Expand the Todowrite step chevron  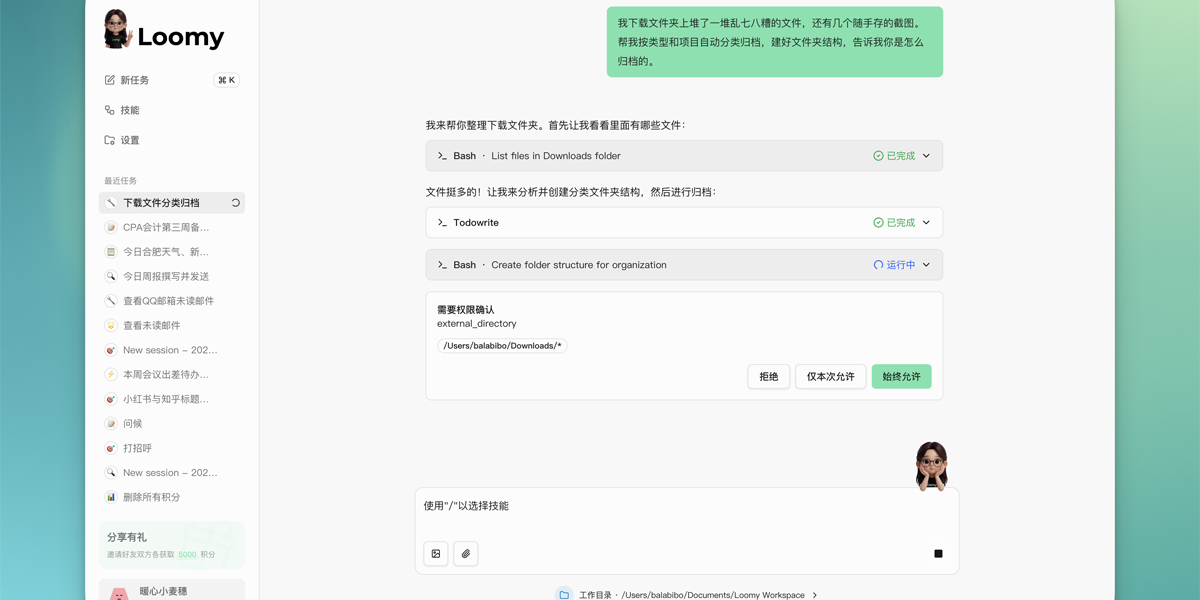[926, 223]
